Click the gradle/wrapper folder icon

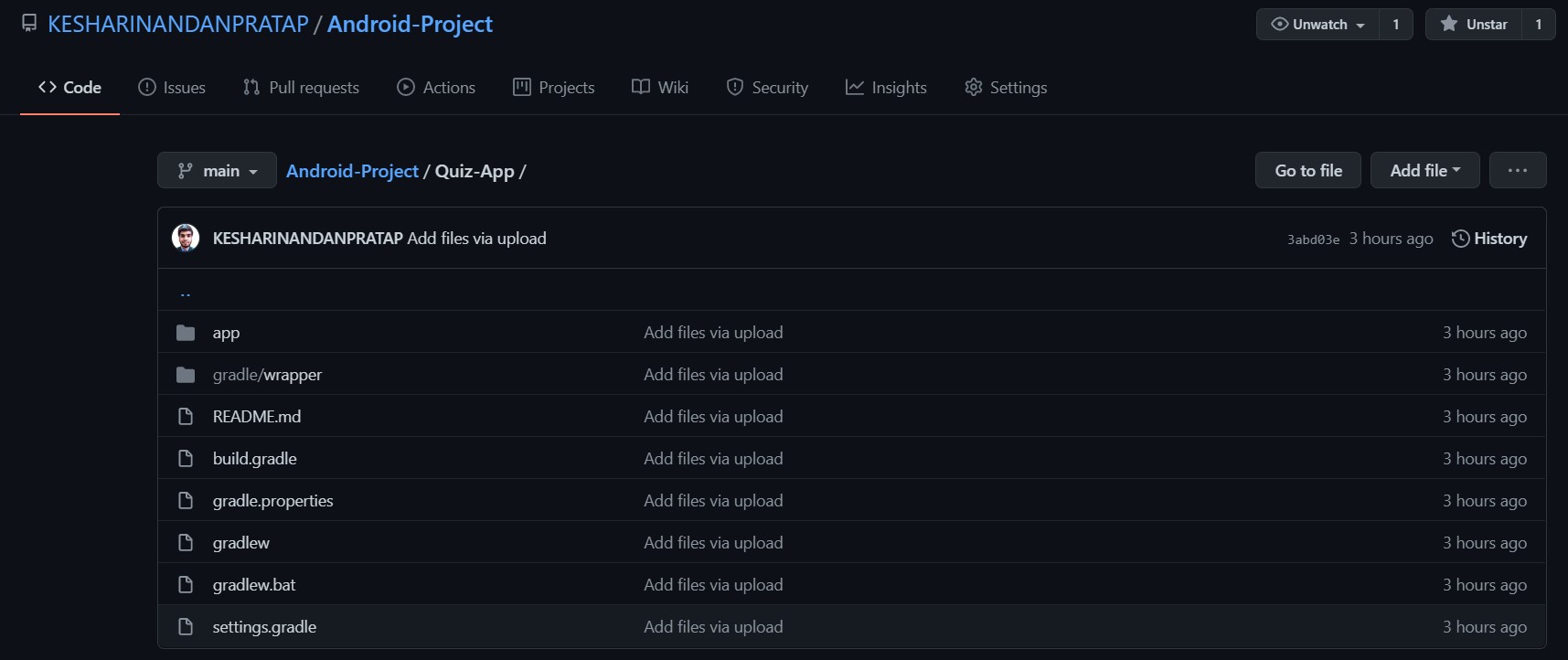(186, 375)
